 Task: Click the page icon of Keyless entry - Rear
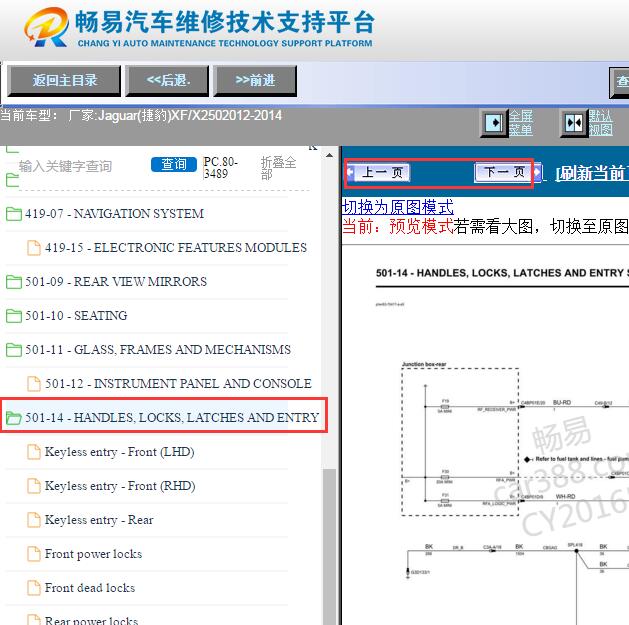(34, 520)
